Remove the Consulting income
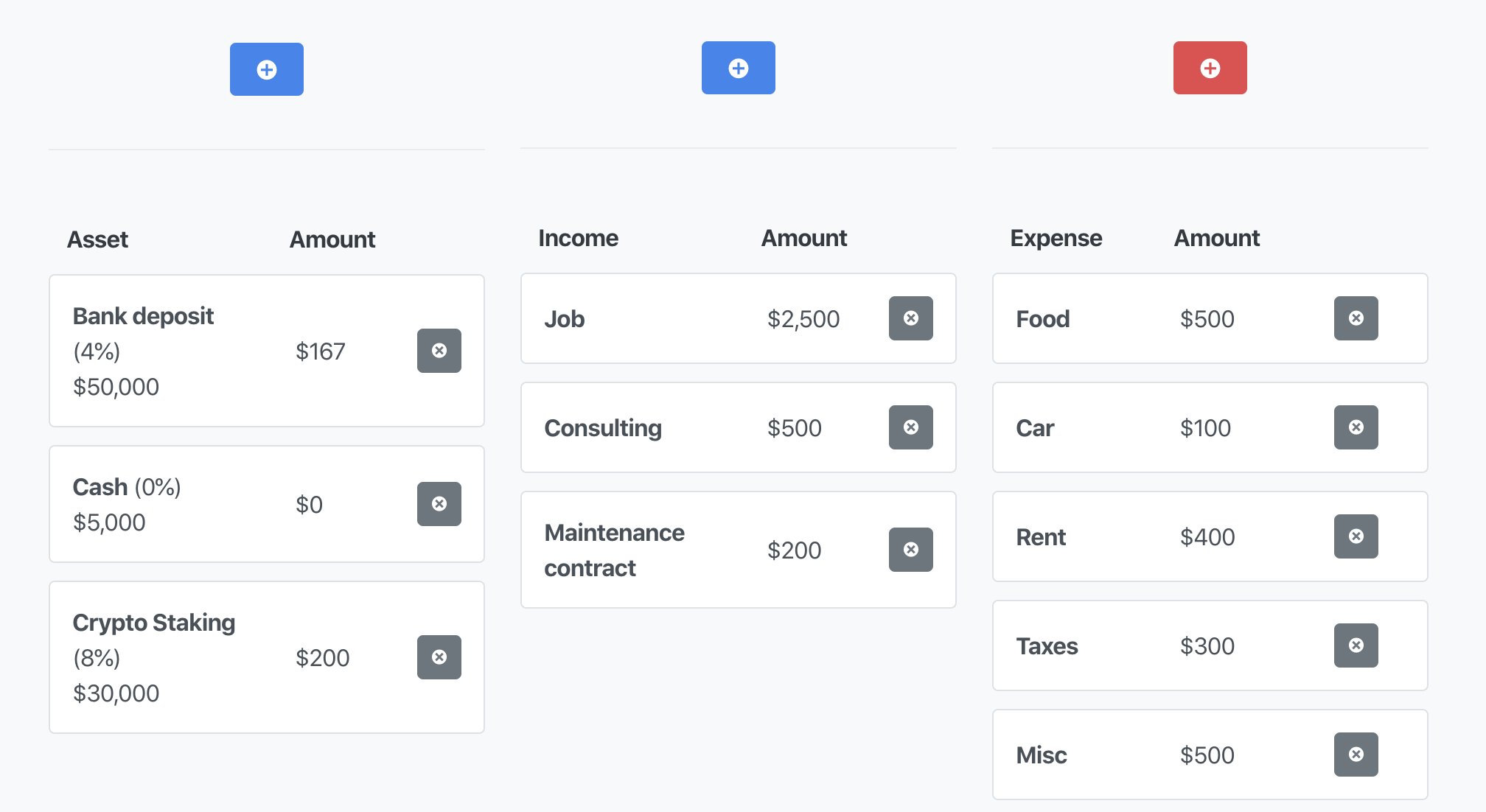 911,427
